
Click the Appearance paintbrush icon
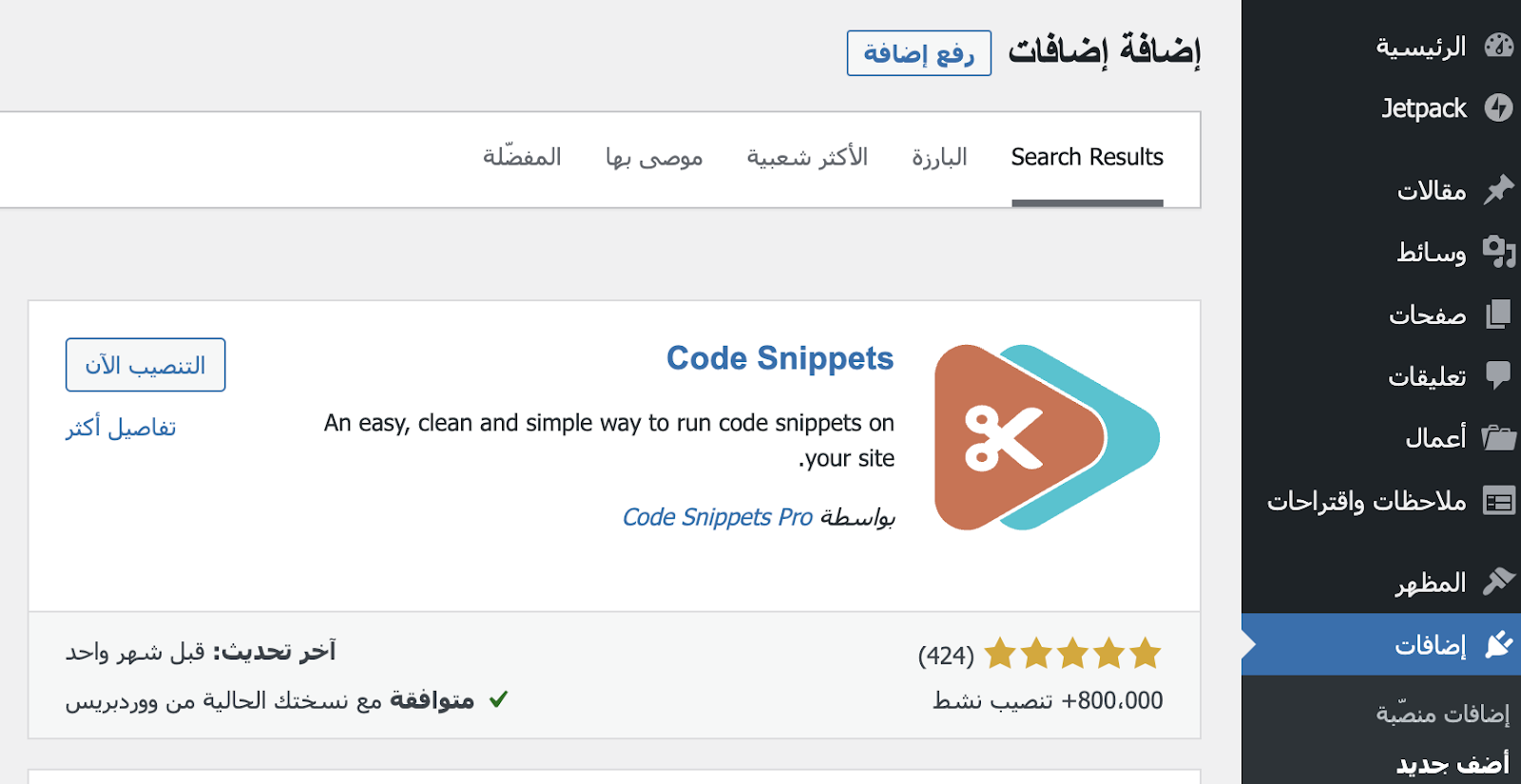click(x=1498, y=581)
